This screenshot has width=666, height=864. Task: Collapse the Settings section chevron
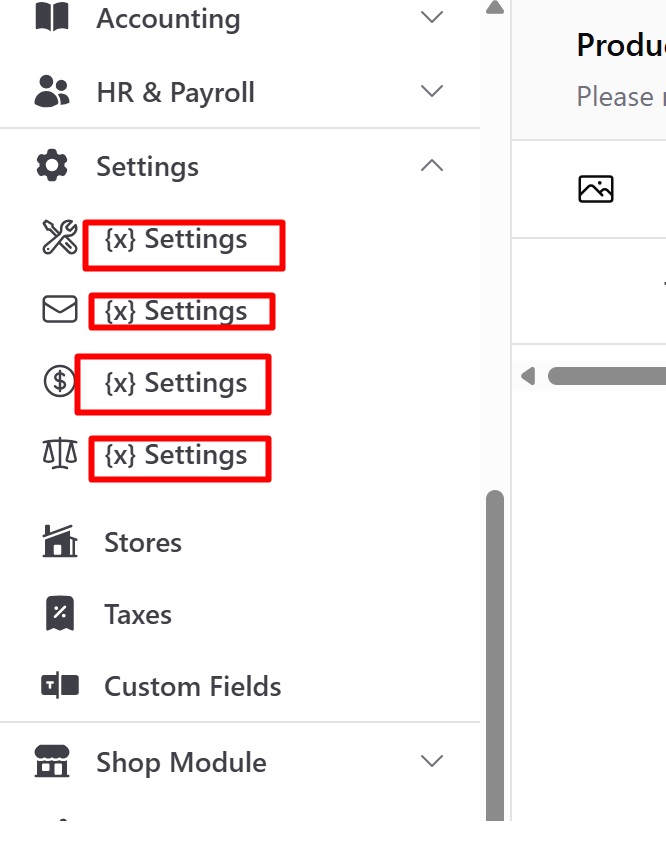click(x=432, y=165)
